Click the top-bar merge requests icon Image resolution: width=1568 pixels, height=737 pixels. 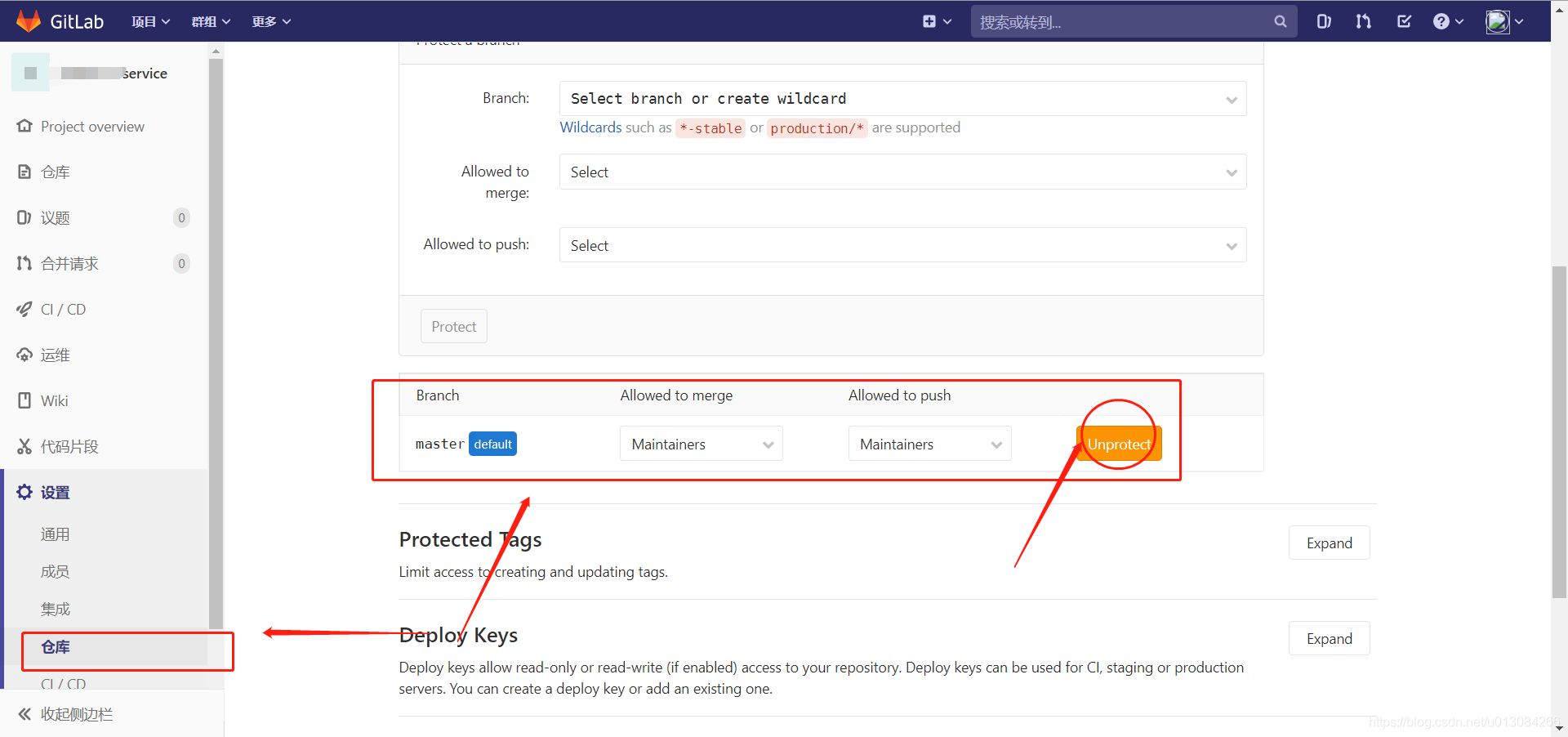coord(1363,21)
